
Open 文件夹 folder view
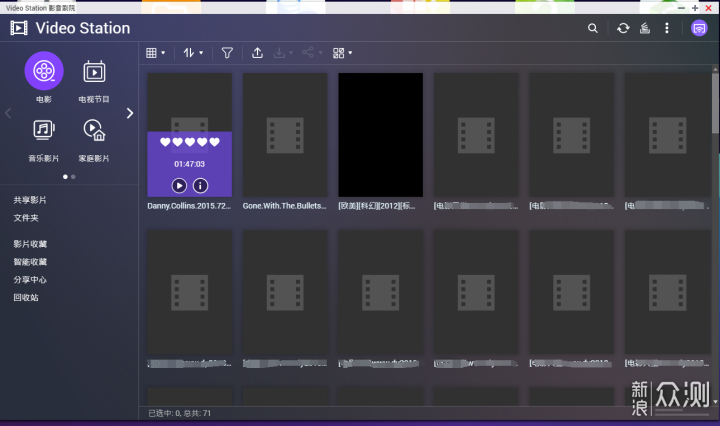pos(26,218)
